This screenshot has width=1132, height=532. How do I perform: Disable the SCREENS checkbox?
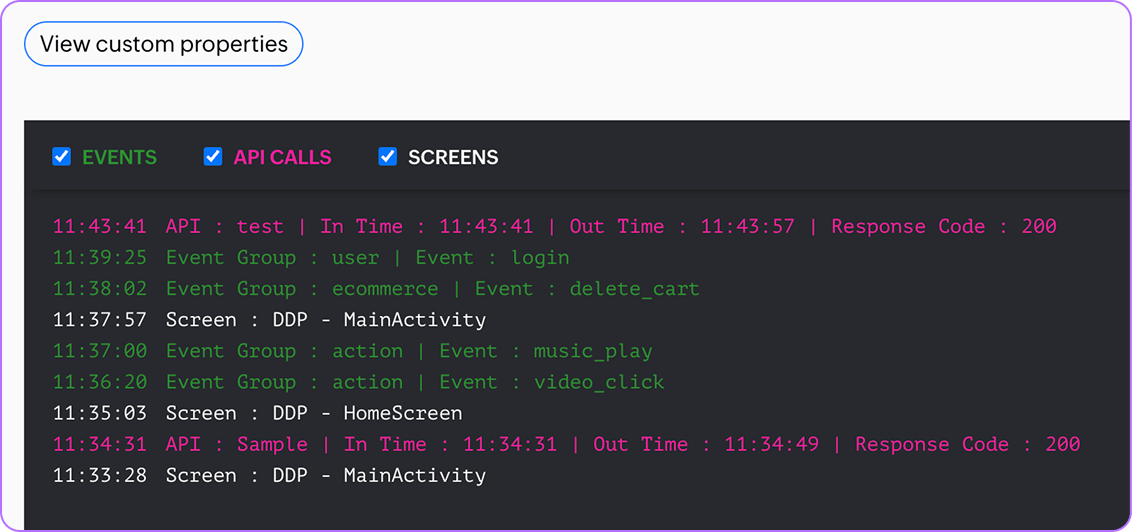point(388,157)
